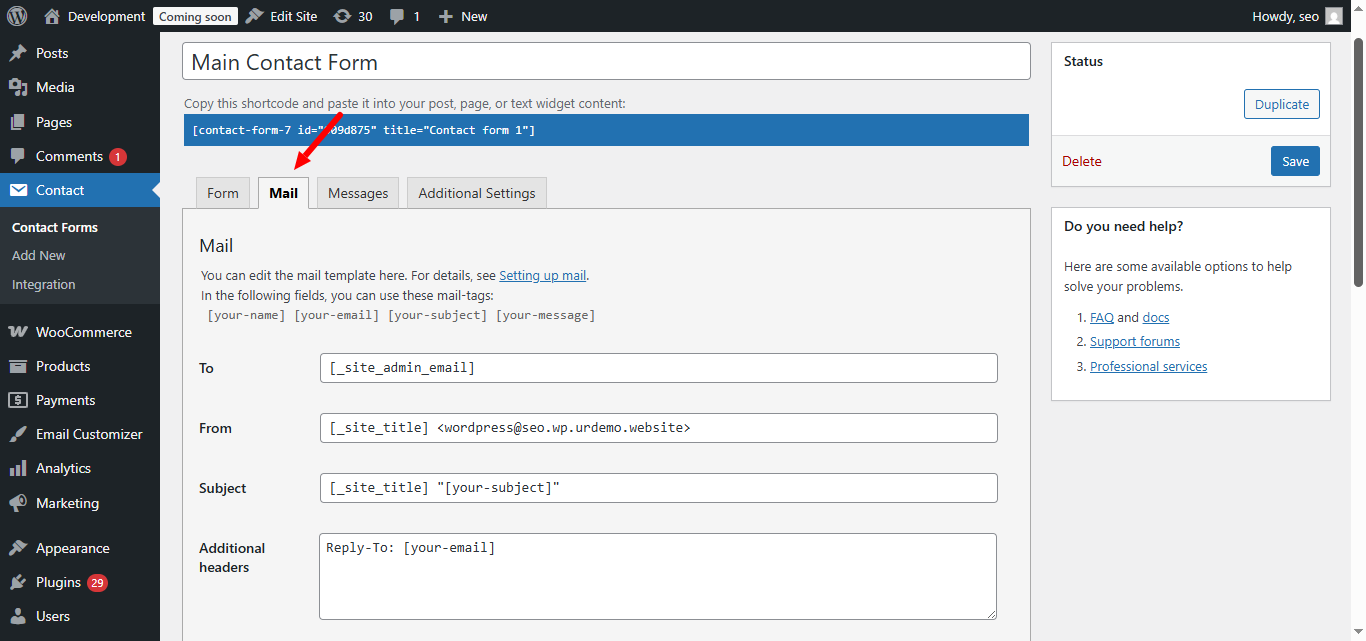This screenshot has width=1366, height=641.
Task: Click the Additional headers textarea
Action: [658, 576]
